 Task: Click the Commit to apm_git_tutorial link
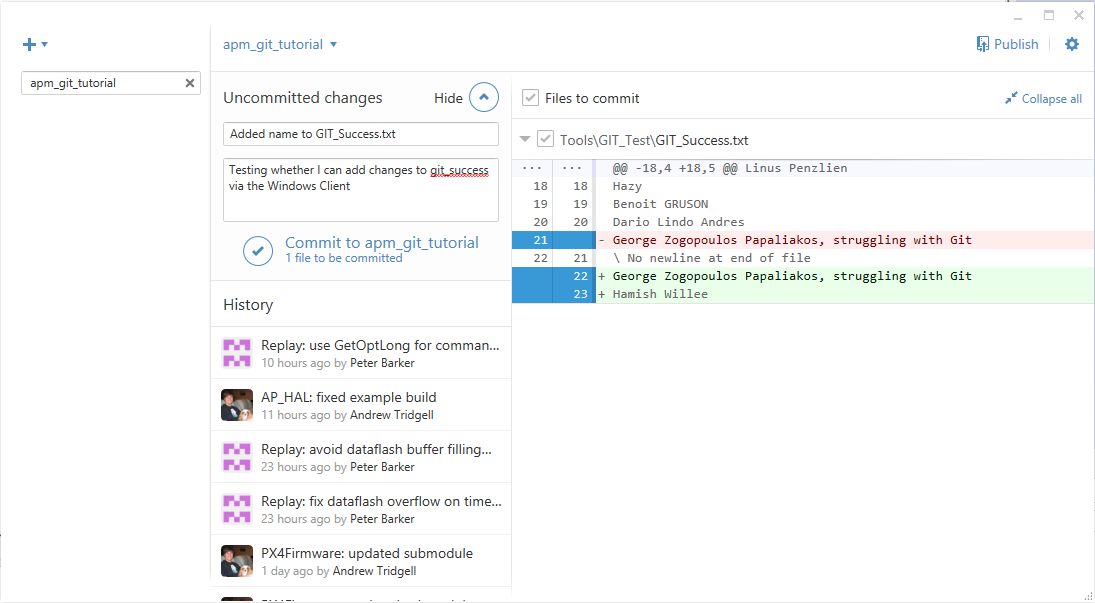pos(381,242)
